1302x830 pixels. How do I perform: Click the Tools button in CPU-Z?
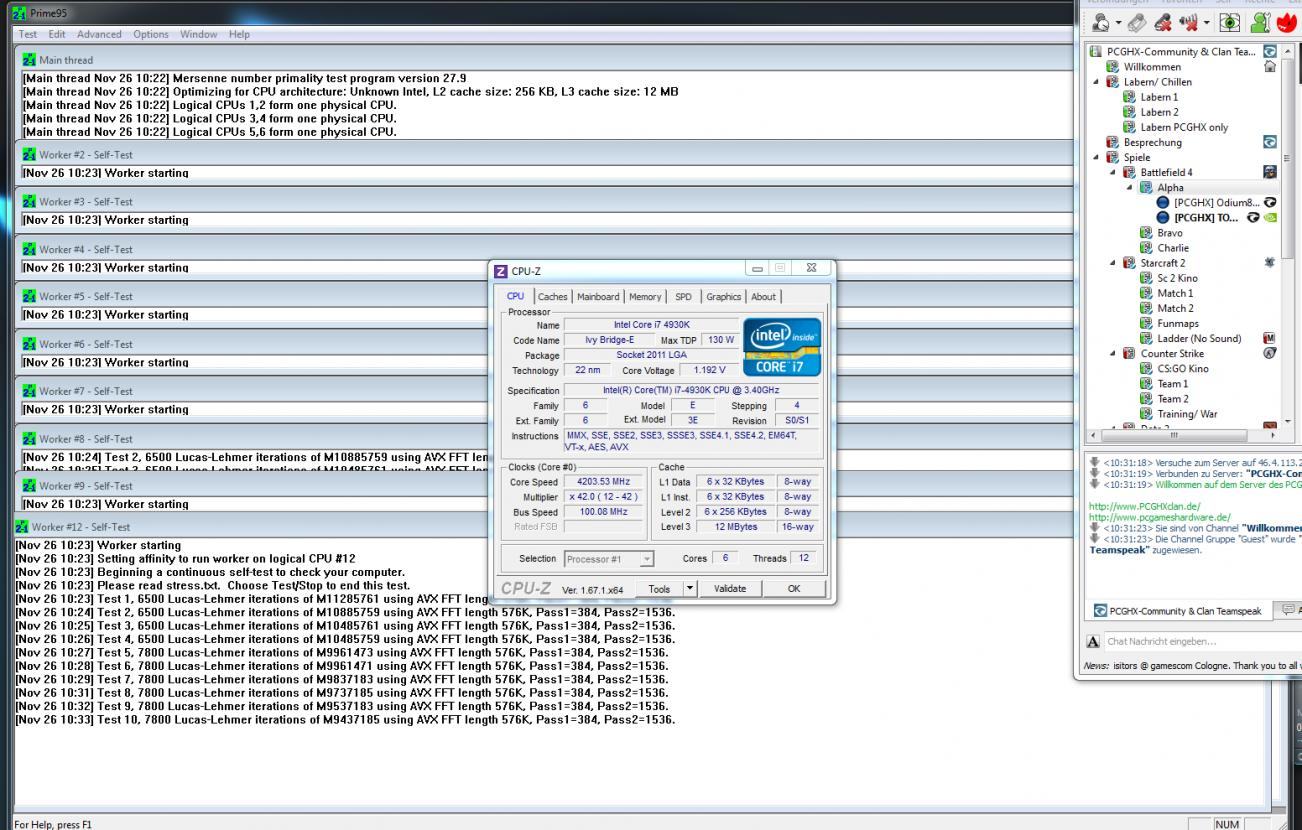658,589
